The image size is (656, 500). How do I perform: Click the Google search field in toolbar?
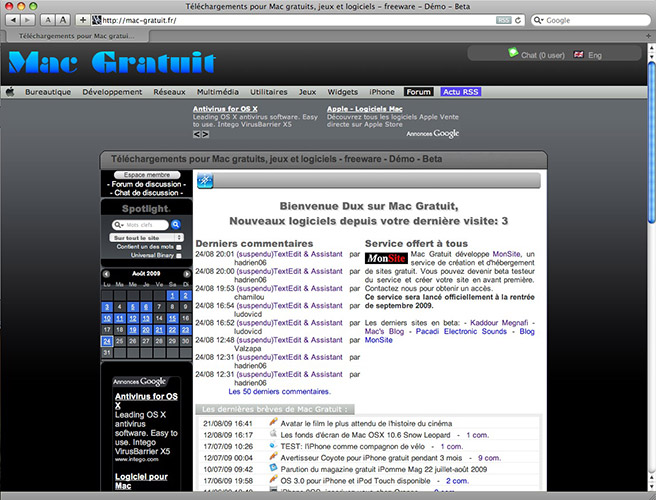tap(591, 20)
